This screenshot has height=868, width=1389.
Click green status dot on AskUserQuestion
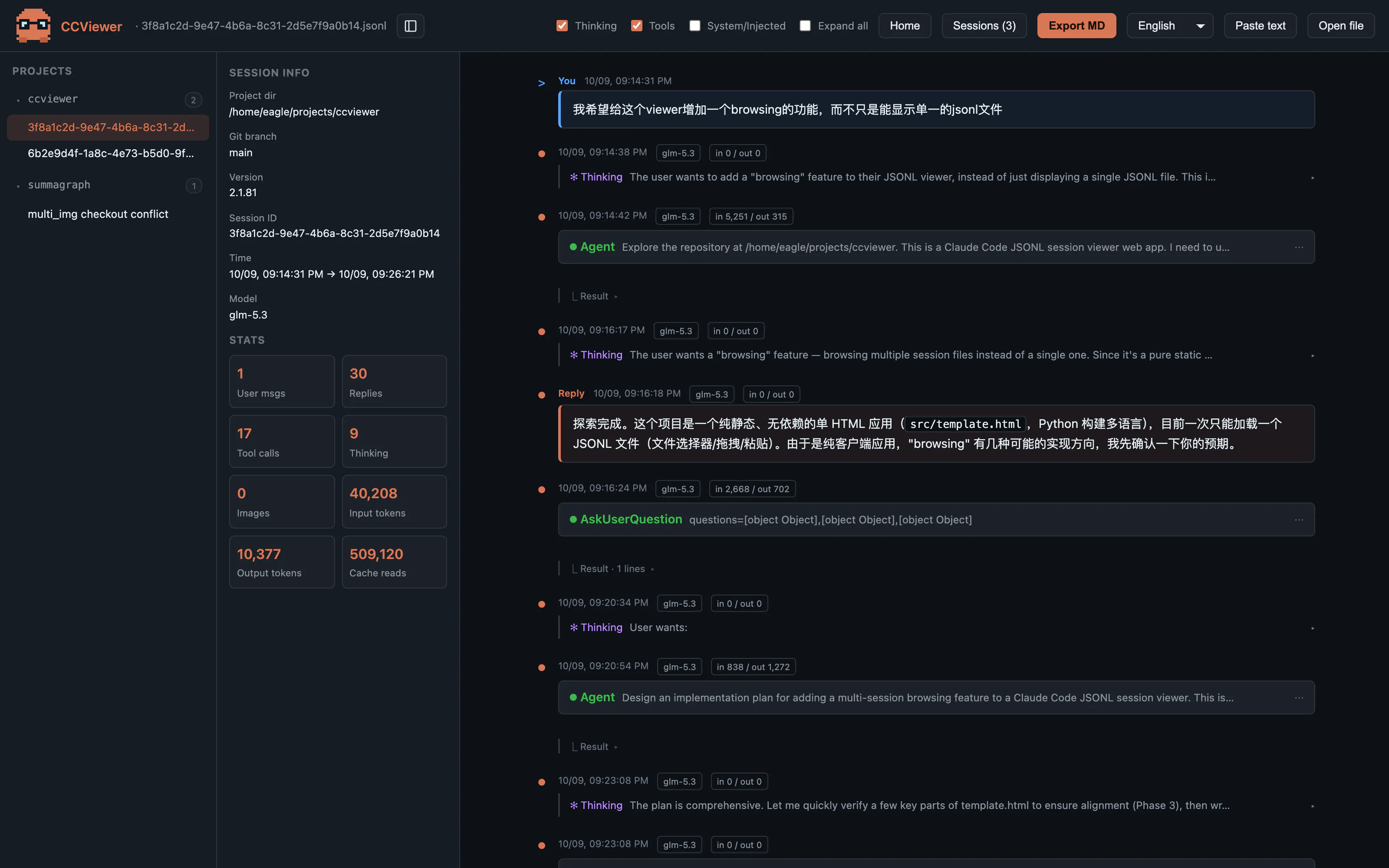click(x=573, y=519)
